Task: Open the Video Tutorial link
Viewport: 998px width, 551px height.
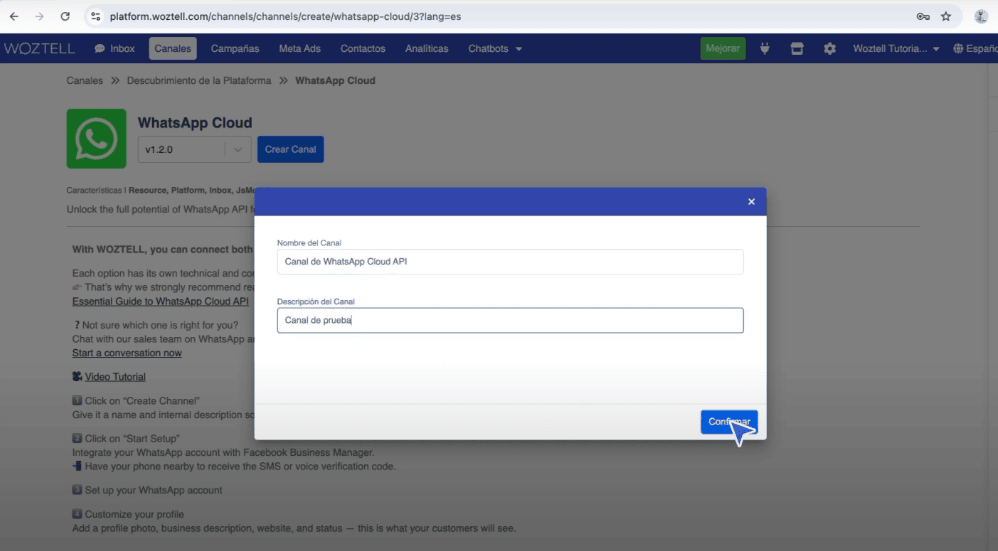Action: pos(115,377)
